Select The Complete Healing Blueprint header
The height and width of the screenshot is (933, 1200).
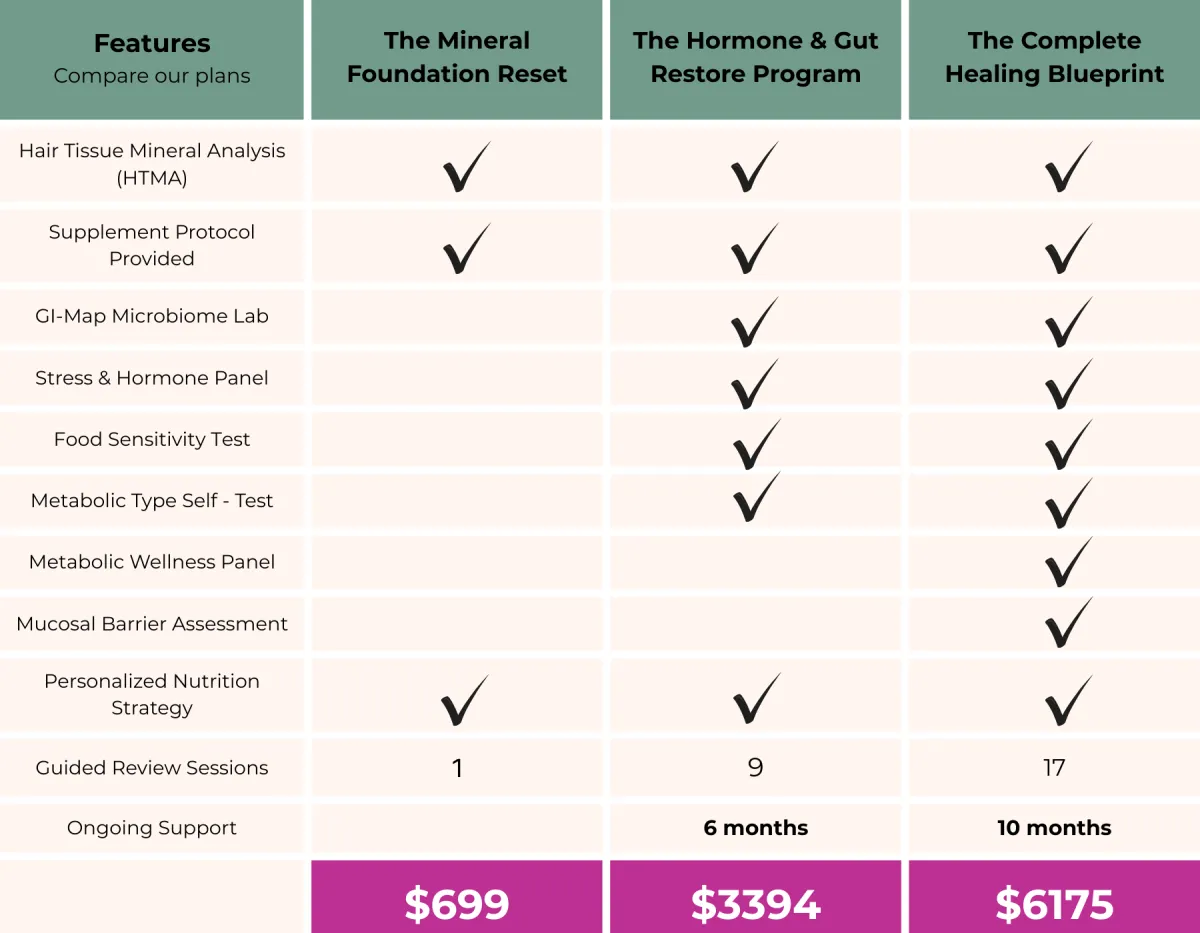(x=1054, y=60)
